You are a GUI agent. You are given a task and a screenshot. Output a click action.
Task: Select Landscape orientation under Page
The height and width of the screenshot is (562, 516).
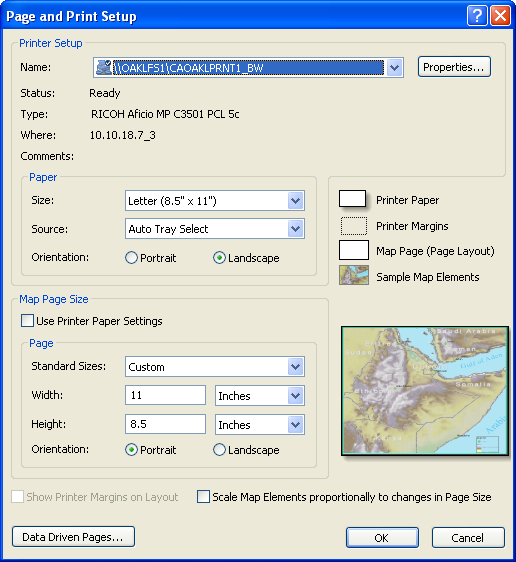tap(219, 449)
